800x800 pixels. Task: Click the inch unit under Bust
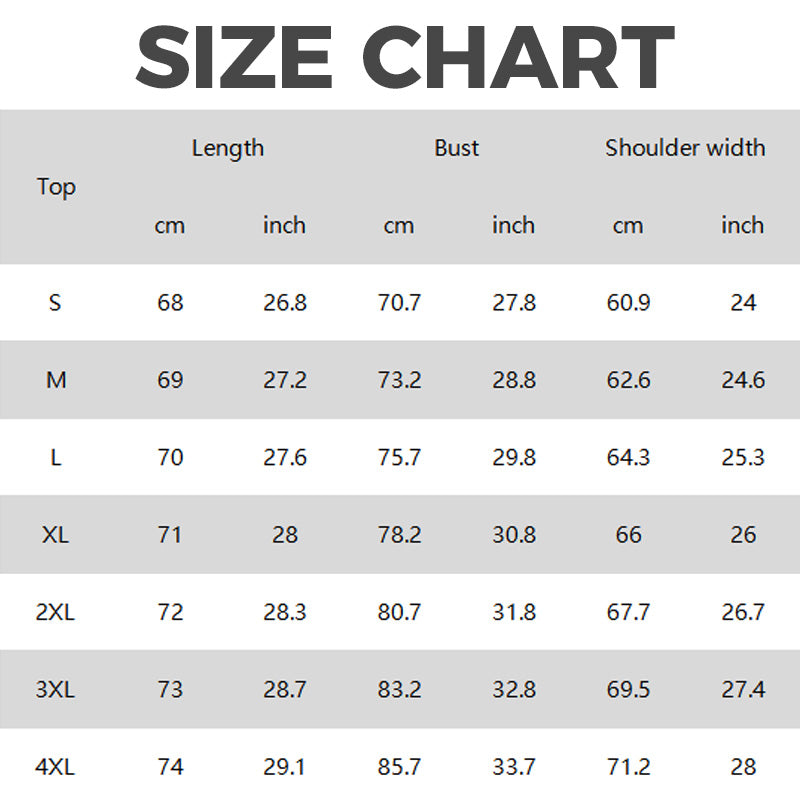(x=513, y=226)
